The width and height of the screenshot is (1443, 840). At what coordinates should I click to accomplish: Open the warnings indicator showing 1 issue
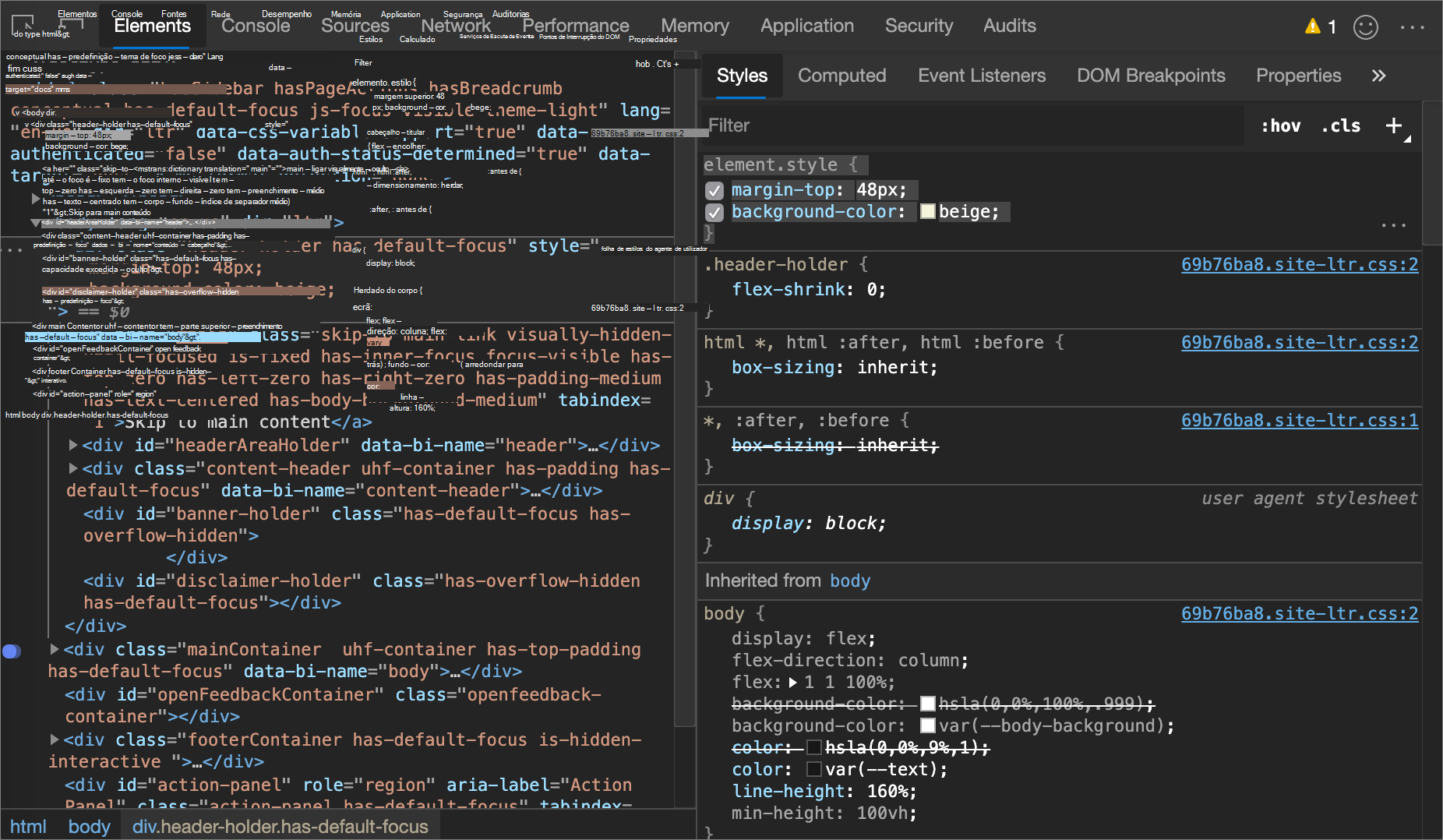(x=1321, y=27)
